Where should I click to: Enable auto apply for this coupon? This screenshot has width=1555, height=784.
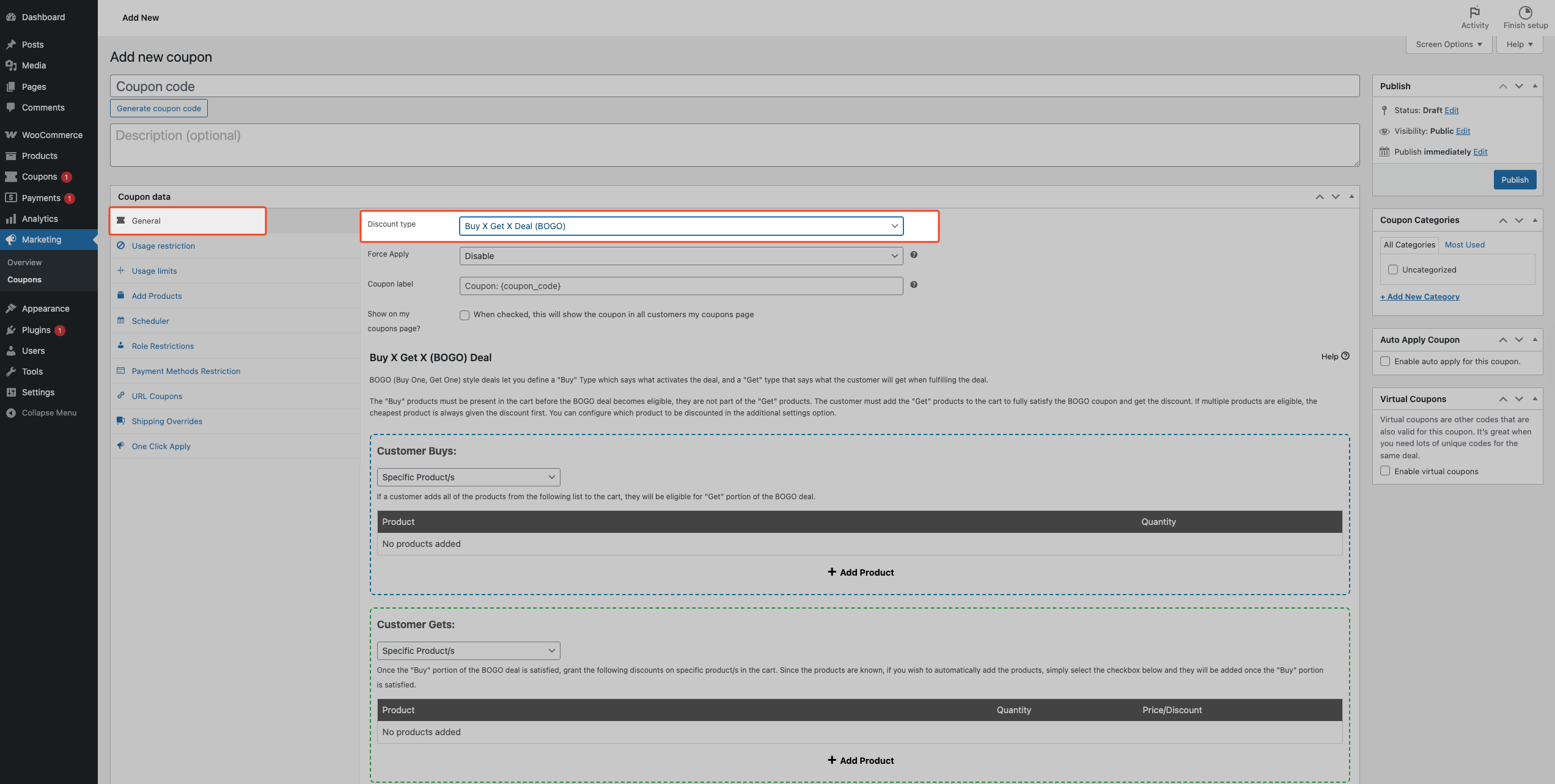(1385, 361)
